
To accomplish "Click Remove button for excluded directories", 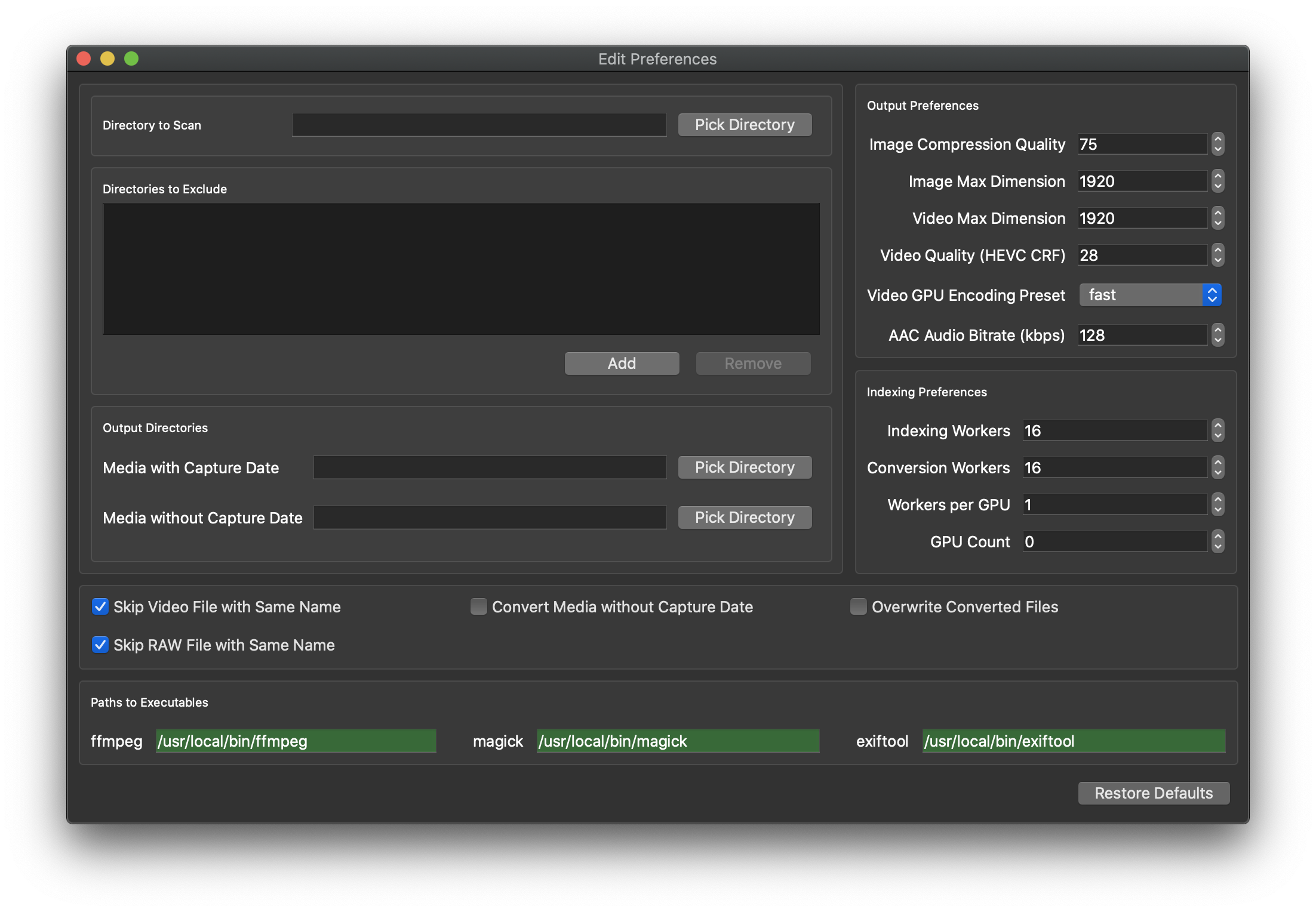I will (753, 363).
